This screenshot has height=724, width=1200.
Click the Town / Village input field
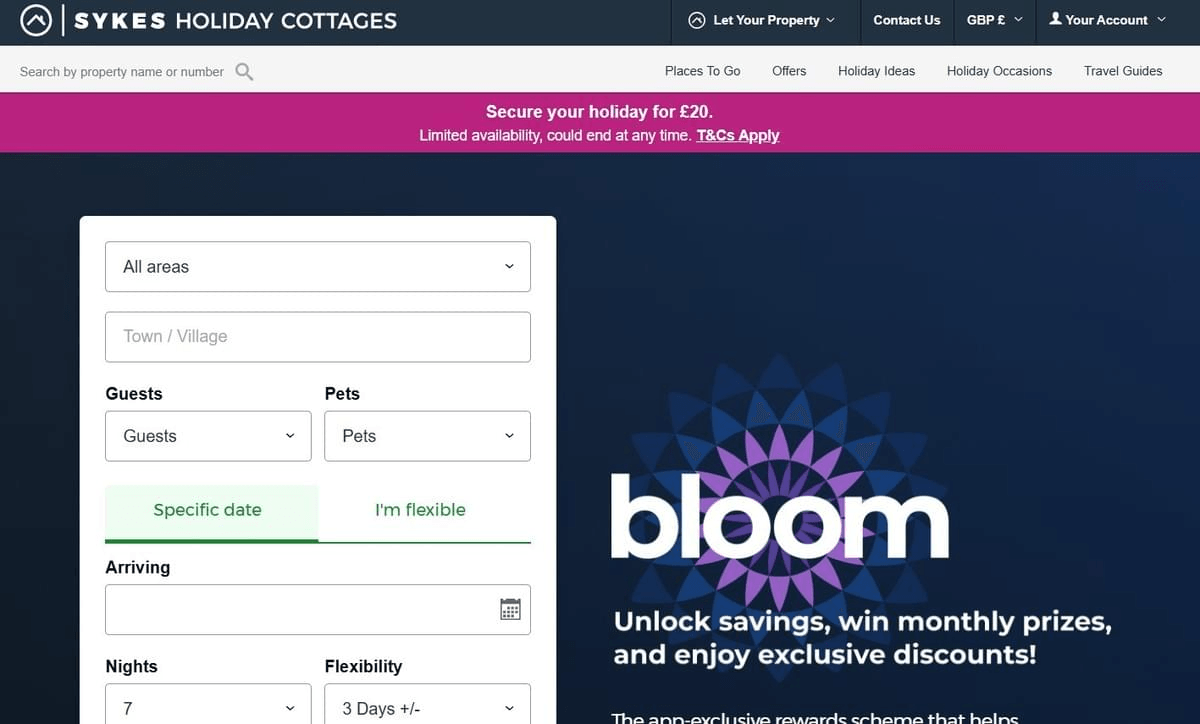[317, 337]
